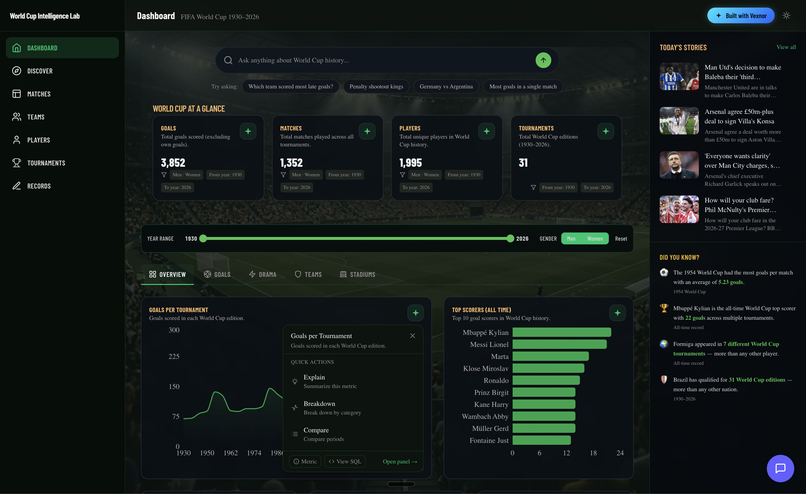Close the Goals per Tournament popup
Image resolution: width=806 pixels, height=494 pixels.
click(412, 336)
